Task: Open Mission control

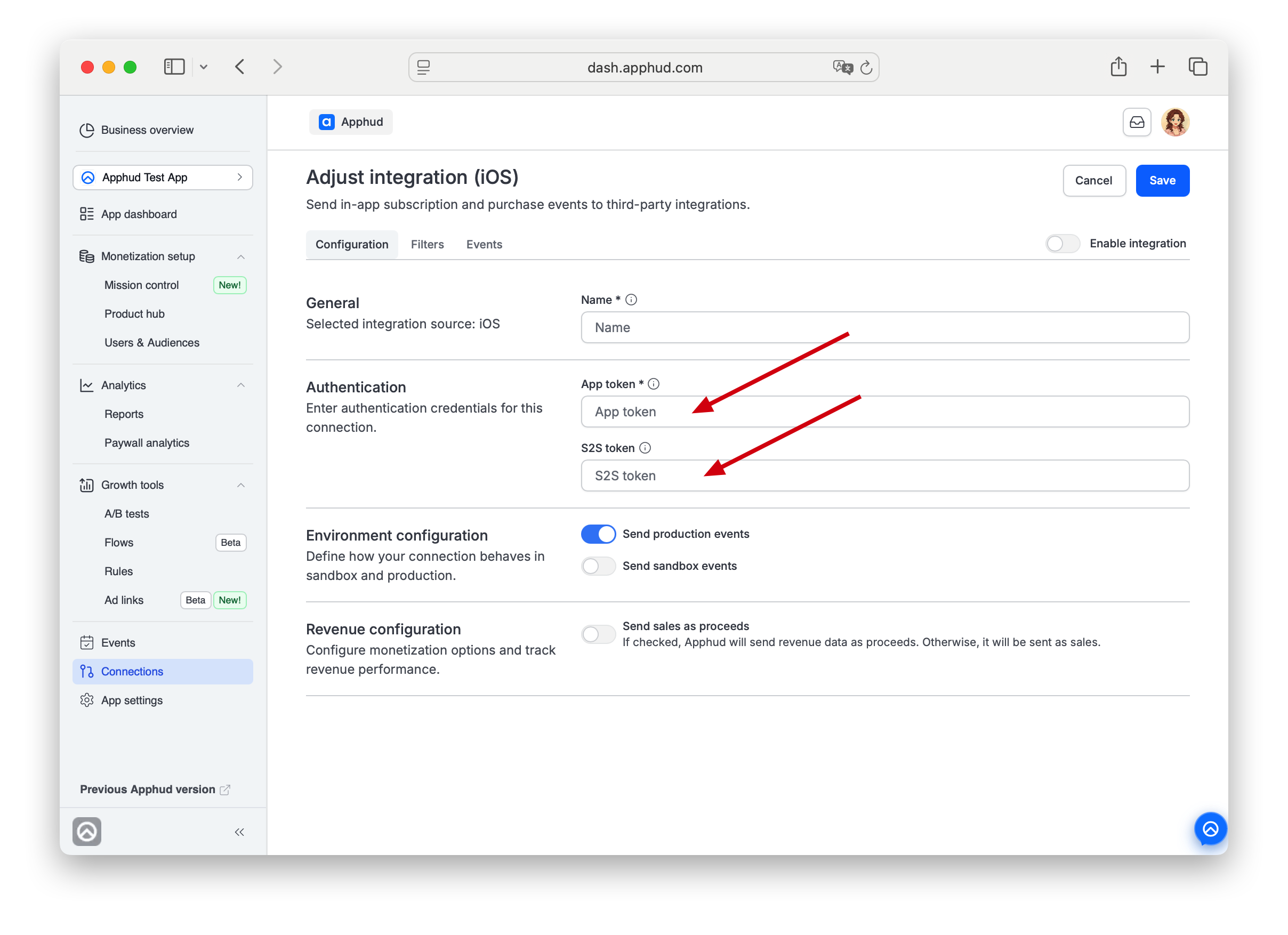Action: [141, 285]
